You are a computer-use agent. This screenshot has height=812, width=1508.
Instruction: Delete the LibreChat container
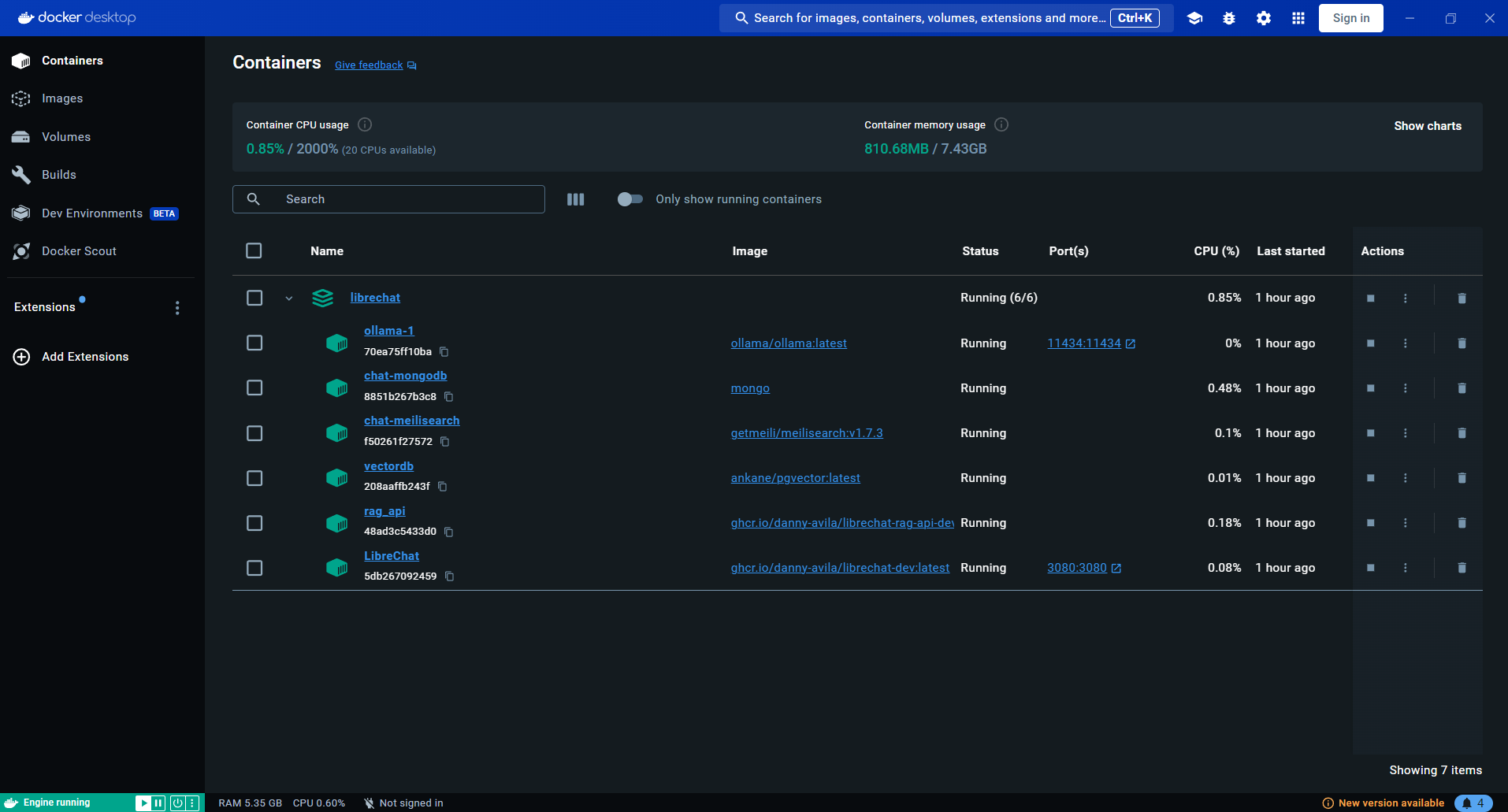(x=1462, y=568)
